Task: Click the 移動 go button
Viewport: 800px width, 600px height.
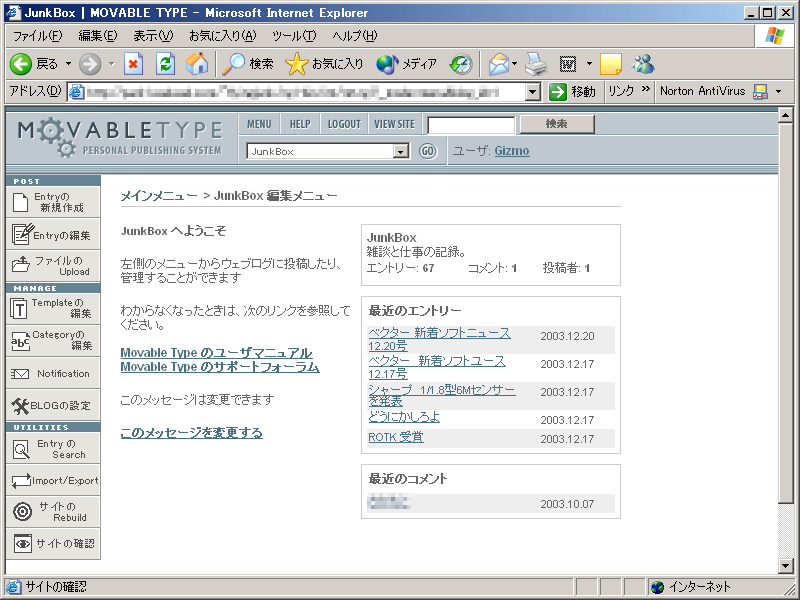Action: coord(573,92)
